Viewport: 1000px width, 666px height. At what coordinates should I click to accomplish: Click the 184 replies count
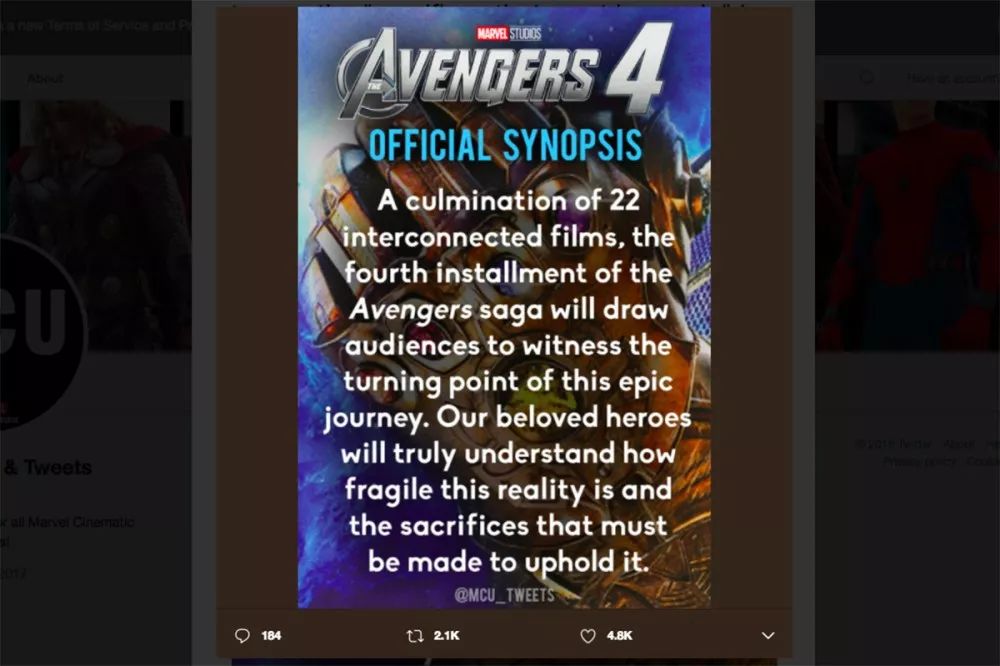271,635
